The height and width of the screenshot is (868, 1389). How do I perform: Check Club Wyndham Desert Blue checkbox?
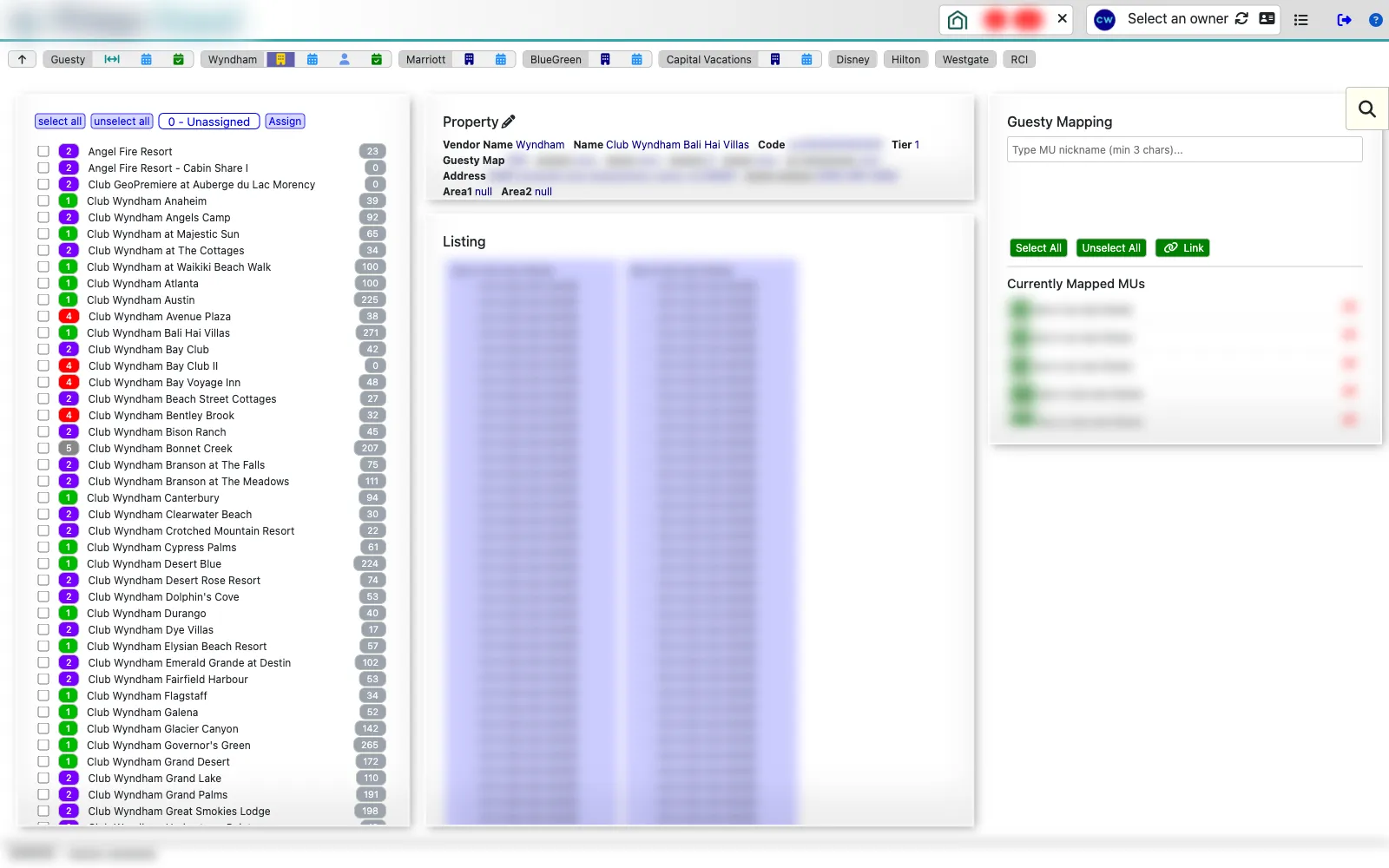tap(43, 563)
